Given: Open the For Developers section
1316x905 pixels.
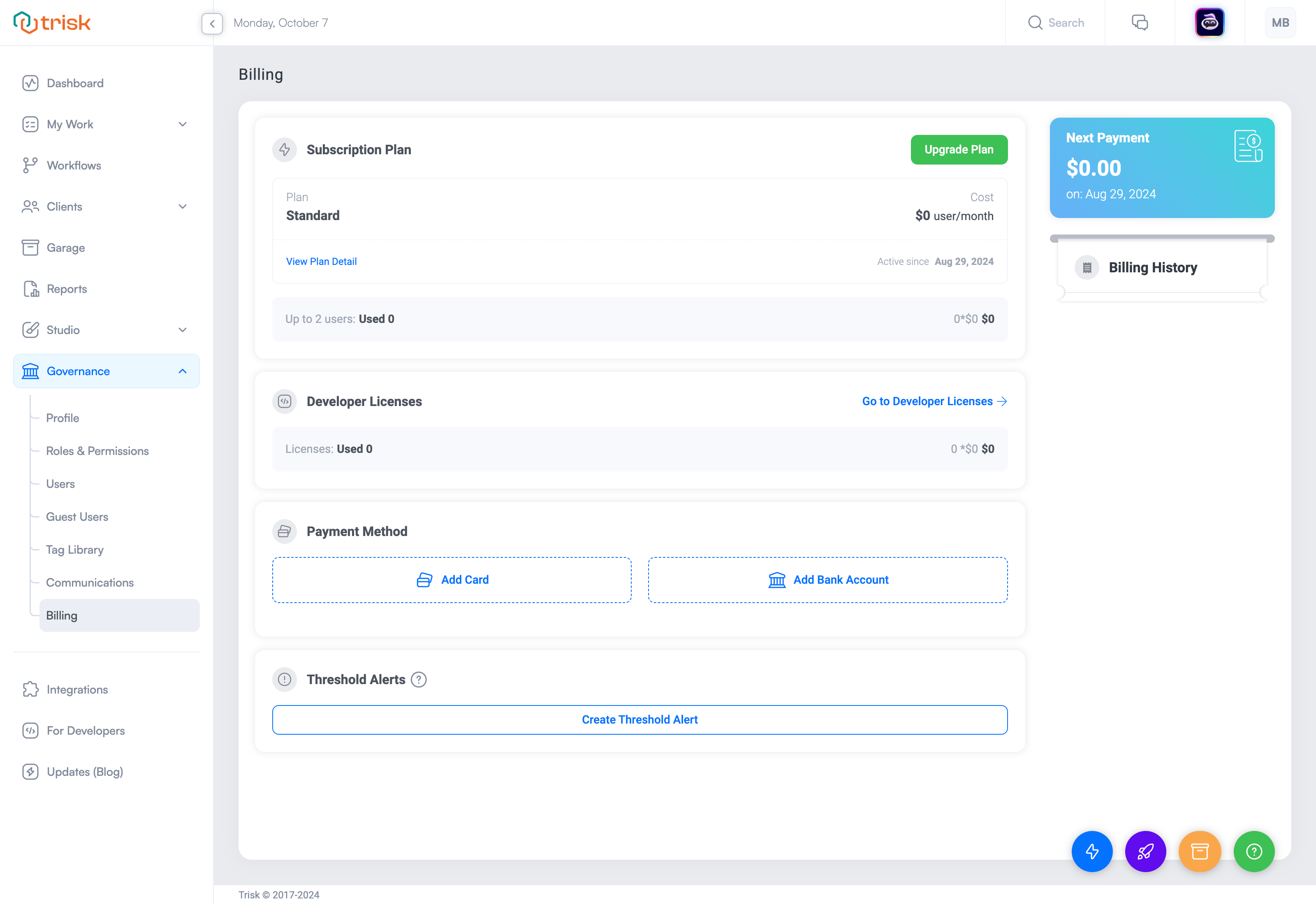Looking at the screenshot, I should [x=85, y=730].
